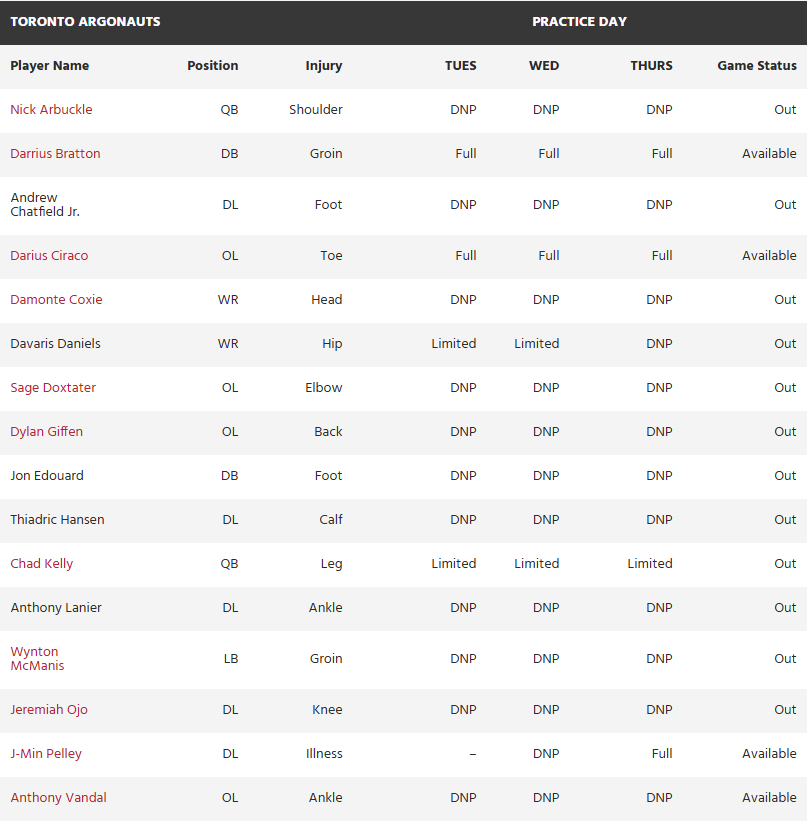Click the TUES practice day header
The height and width of the screenshot is (822, 807).
460,66
